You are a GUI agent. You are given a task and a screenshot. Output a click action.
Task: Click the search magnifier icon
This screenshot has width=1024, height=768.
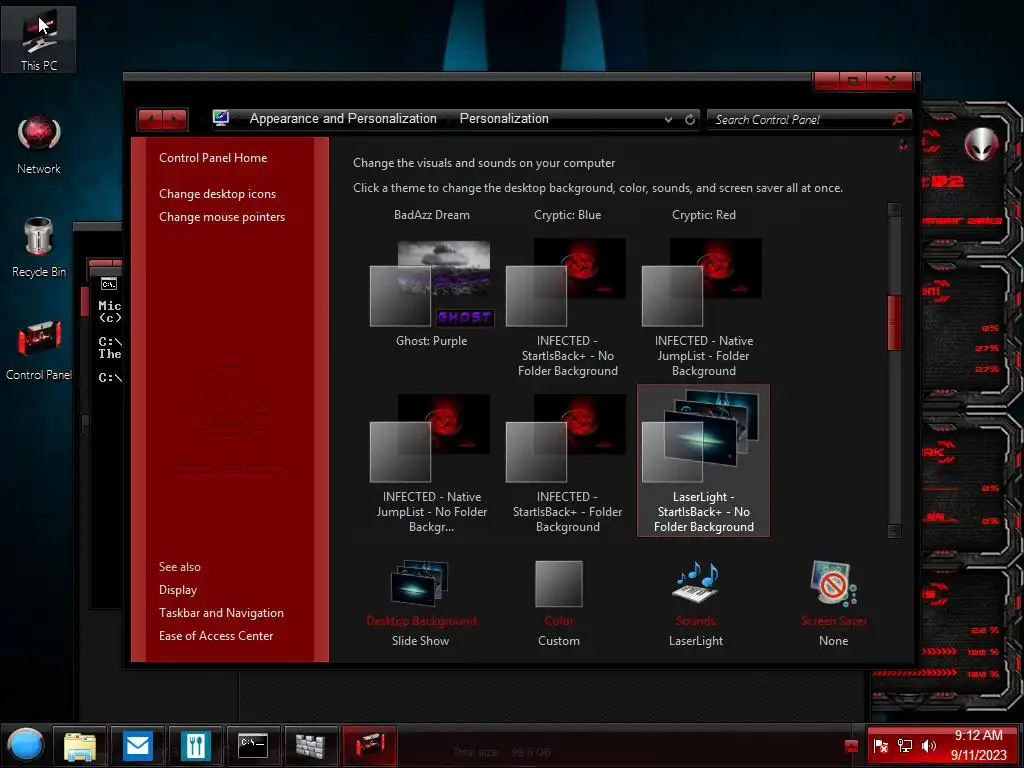pyautogui.click(x=899, y=119)
